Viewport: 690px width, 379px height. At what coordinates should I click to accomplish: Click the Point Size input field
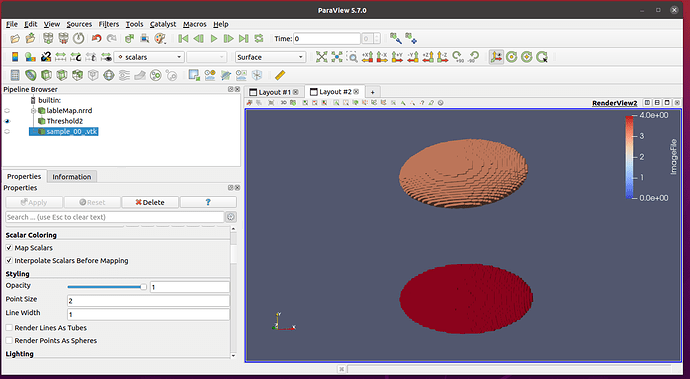[x=148, y=301]
